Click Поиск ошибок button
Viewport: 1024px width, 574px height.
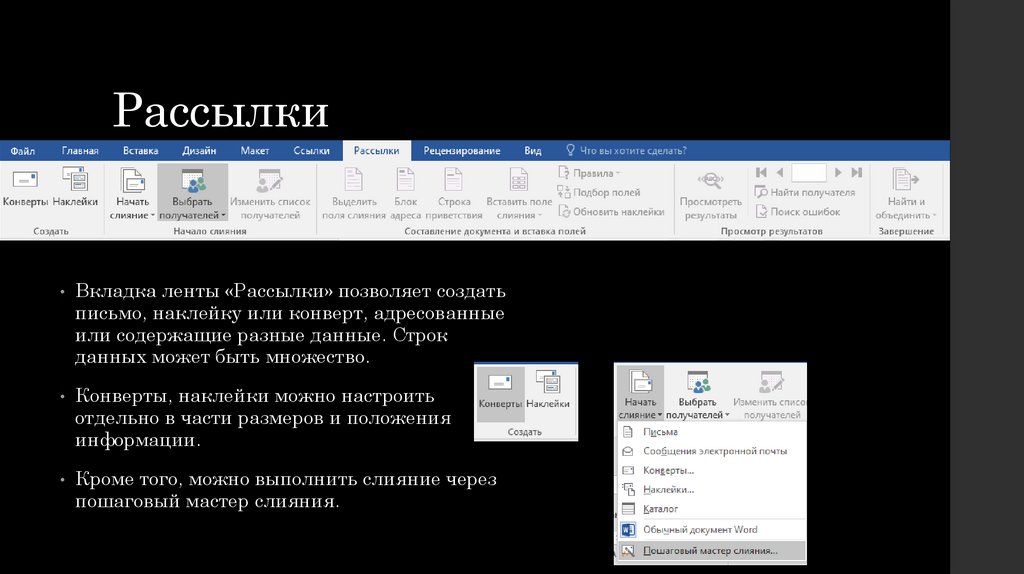[x=797, y=212]
